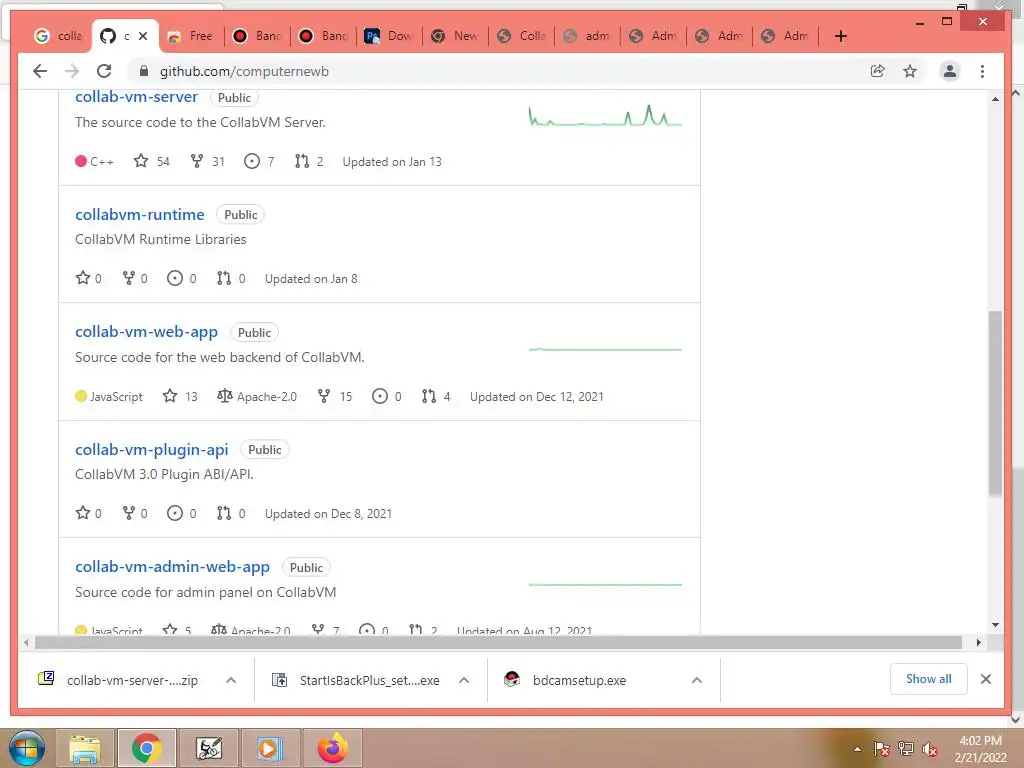Open issues of collabvm-runtime
The width and height of the screenshot is (1024, 768).
pyautogui.click(x=182, y=279)
